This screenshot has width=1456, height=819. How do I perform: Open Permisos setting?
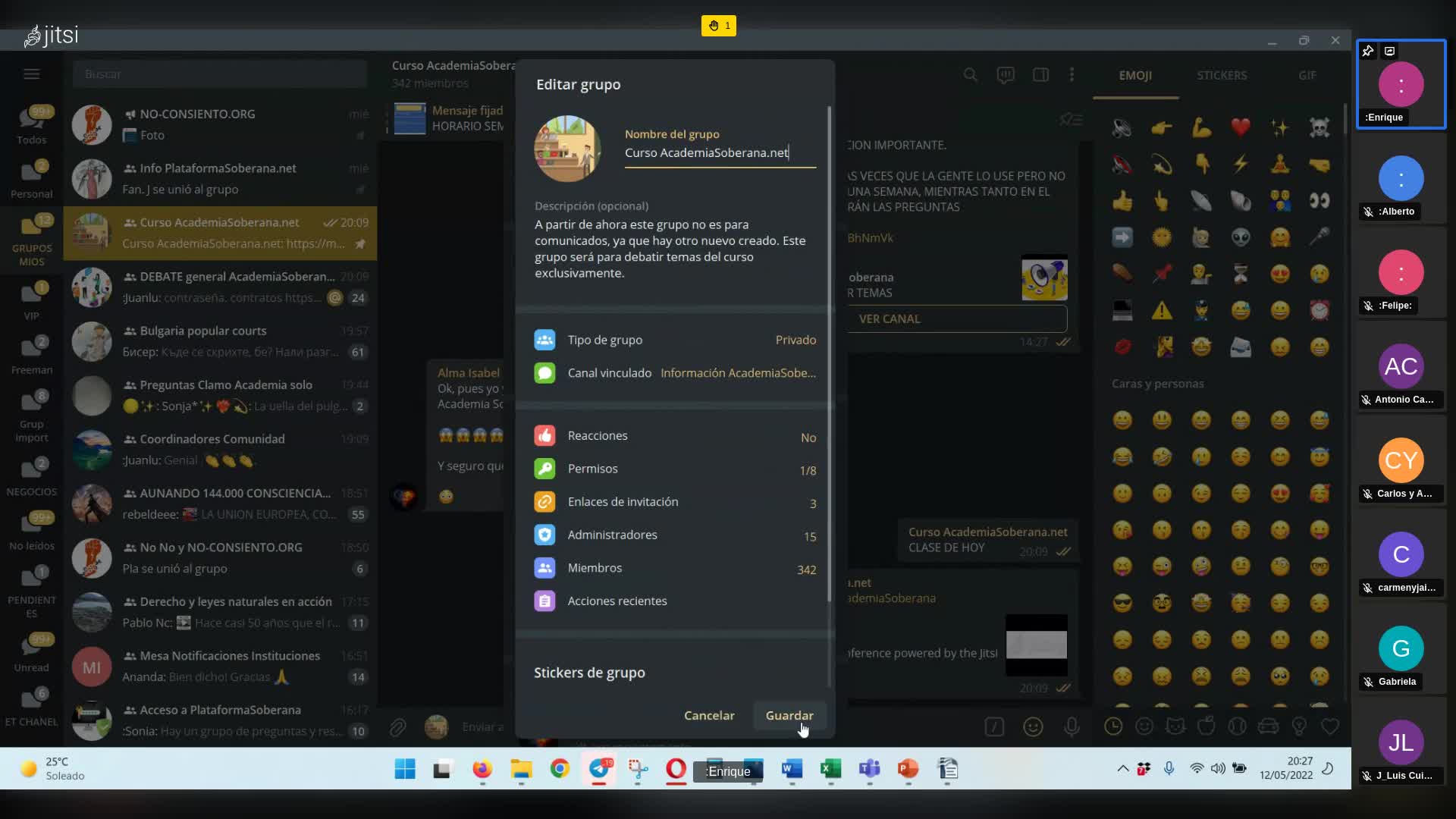(x=674, y=469)
